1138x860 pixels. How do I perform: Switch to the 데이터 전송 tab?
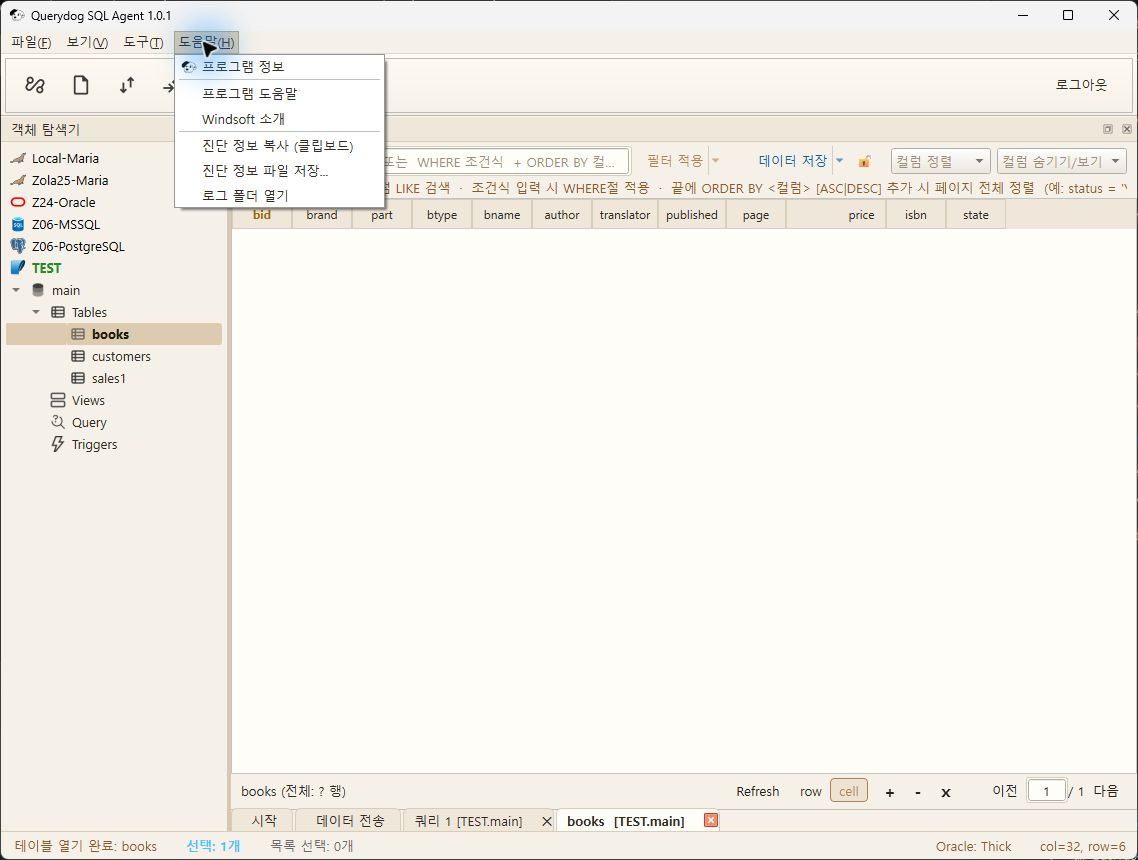tap(350, 821)
